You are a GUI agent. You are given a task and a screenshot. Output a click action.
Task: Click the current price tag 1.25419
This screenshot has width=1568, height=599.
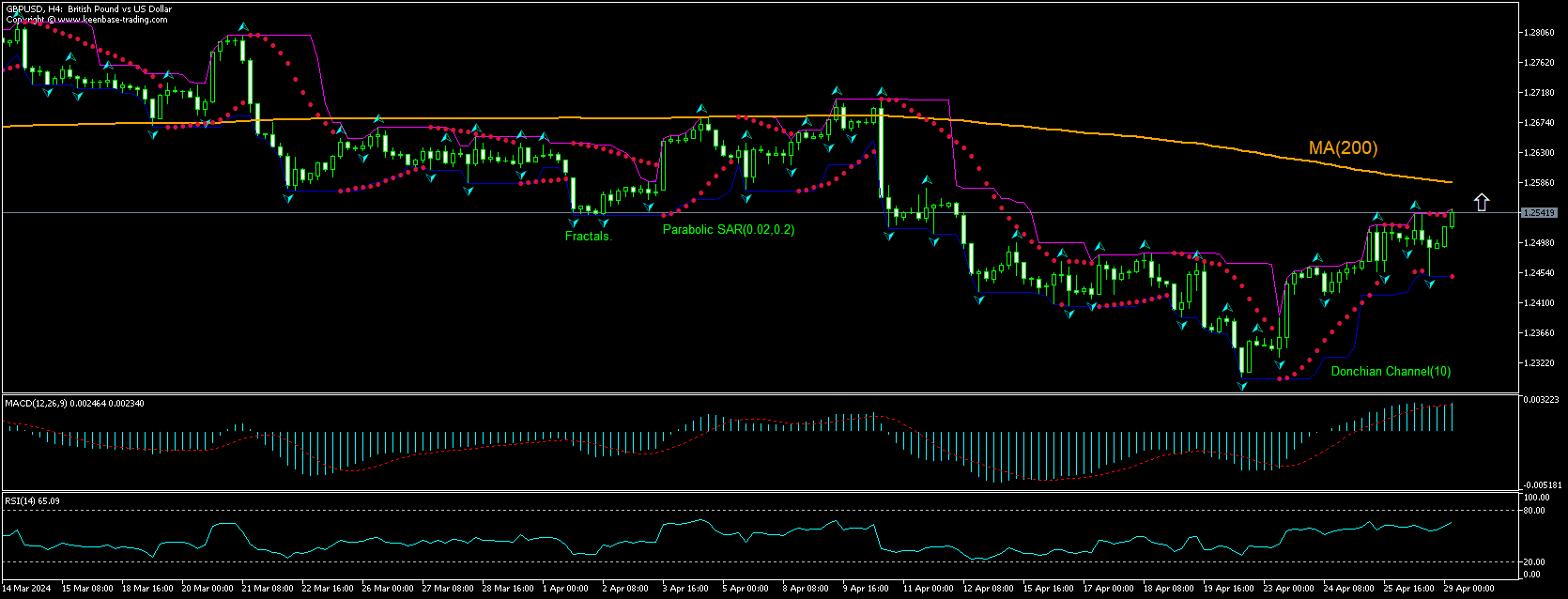pyautogui.click(x=1540, y=213)
